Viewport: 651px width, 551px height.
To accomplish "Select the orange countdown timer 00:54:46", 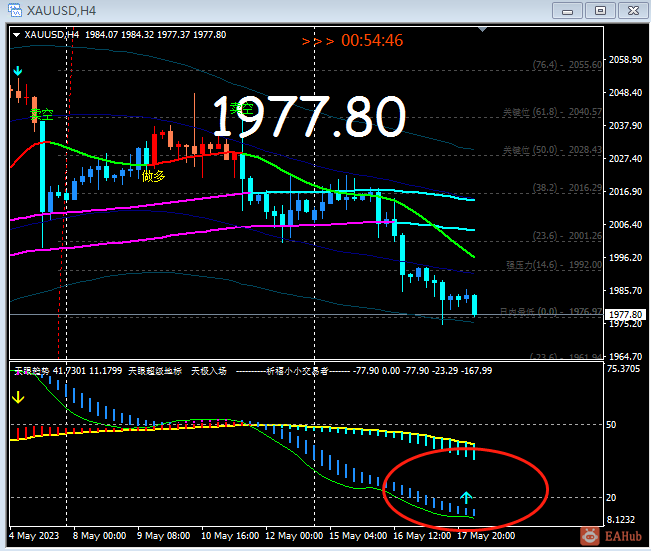I will (x=372, y=41).
